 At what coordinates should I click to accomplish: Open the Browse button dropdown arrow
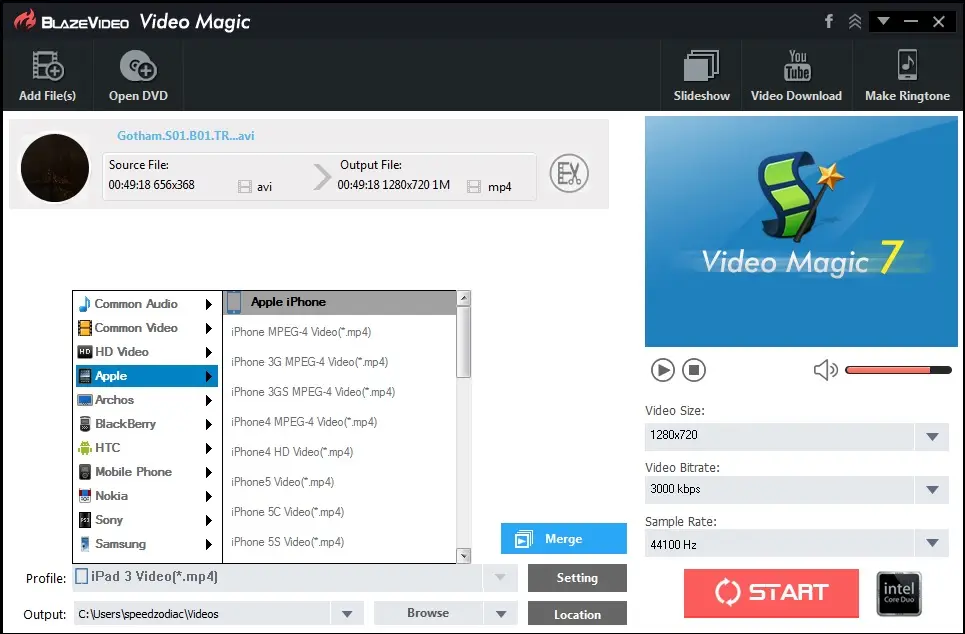(x=501, y=614)
